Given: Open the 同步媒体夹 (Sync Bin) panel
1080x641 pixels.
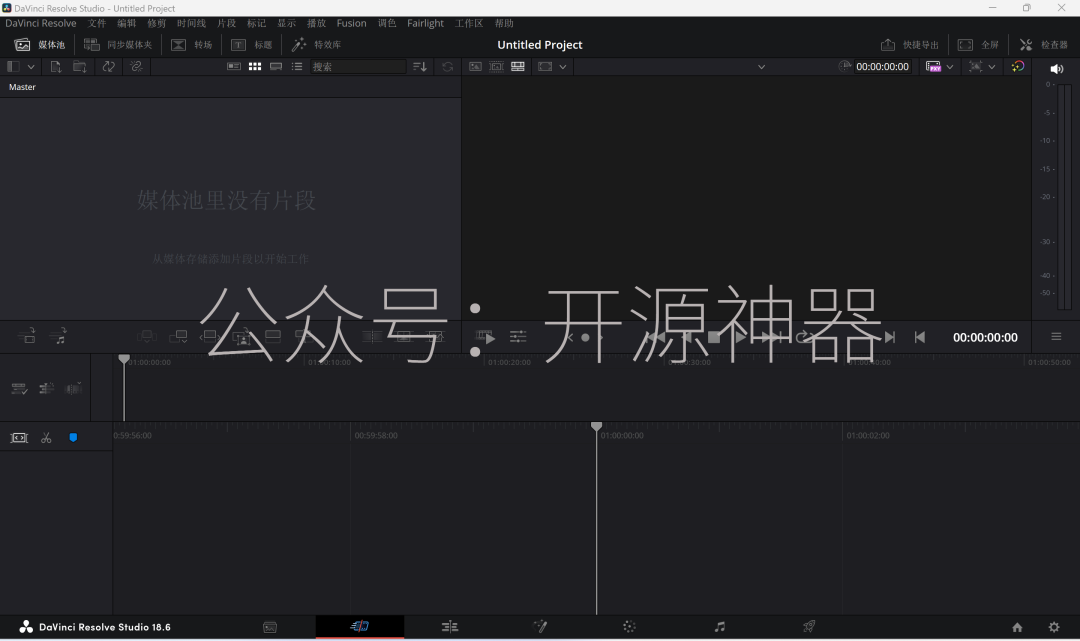Looking at the screenshot, I should coord(118,45).
